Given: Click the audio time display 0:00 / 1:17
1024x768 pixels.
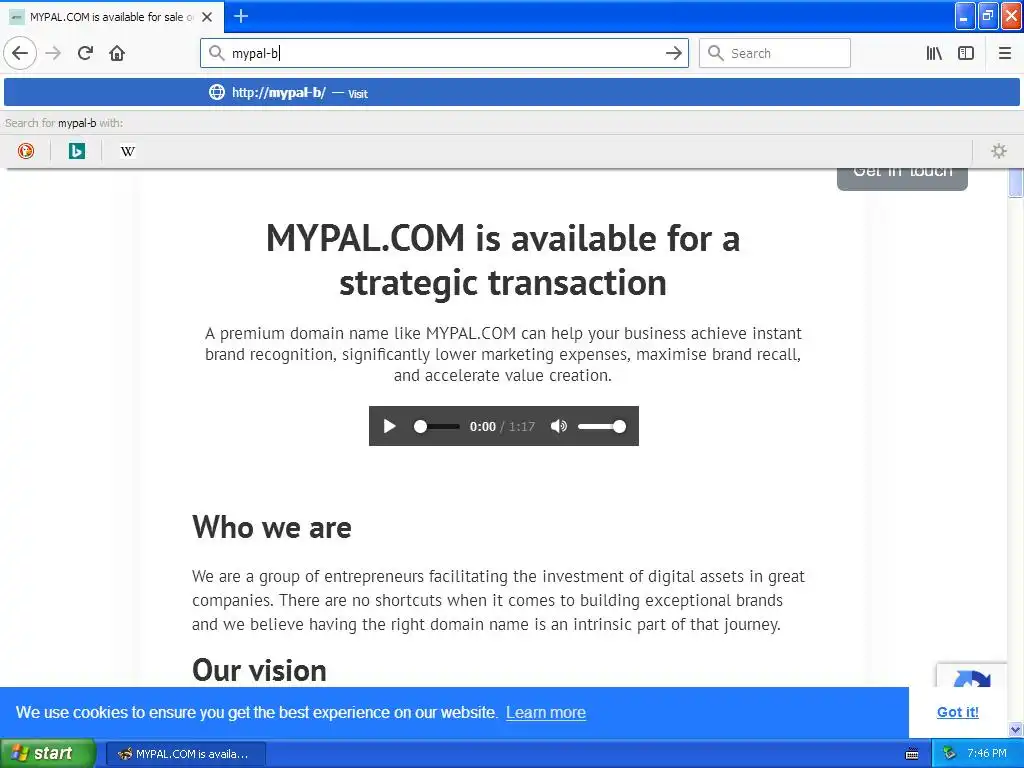Looking at the screenshot, I should tap(502, 426).
